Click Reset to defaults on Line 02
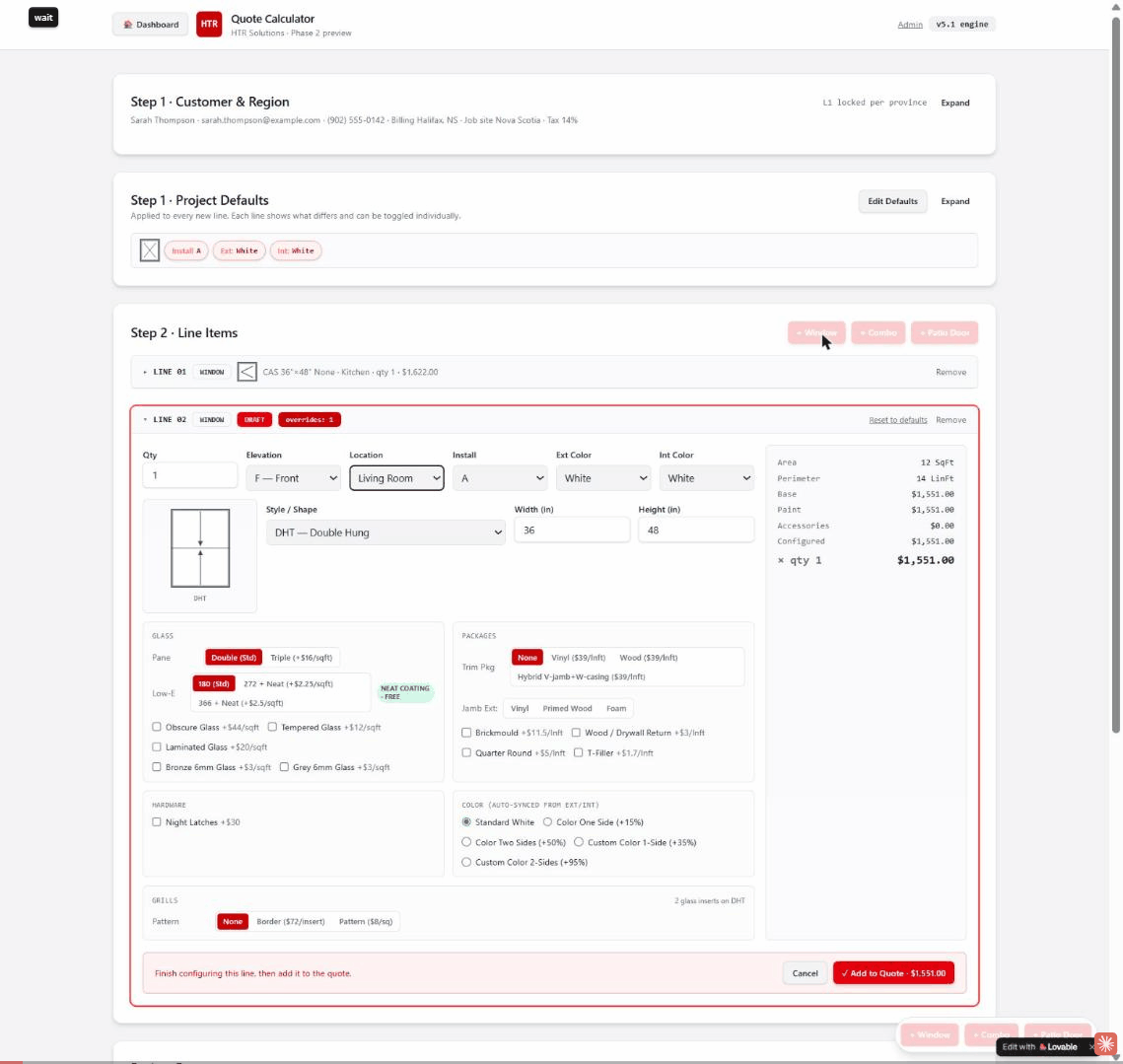 [897, 420]
